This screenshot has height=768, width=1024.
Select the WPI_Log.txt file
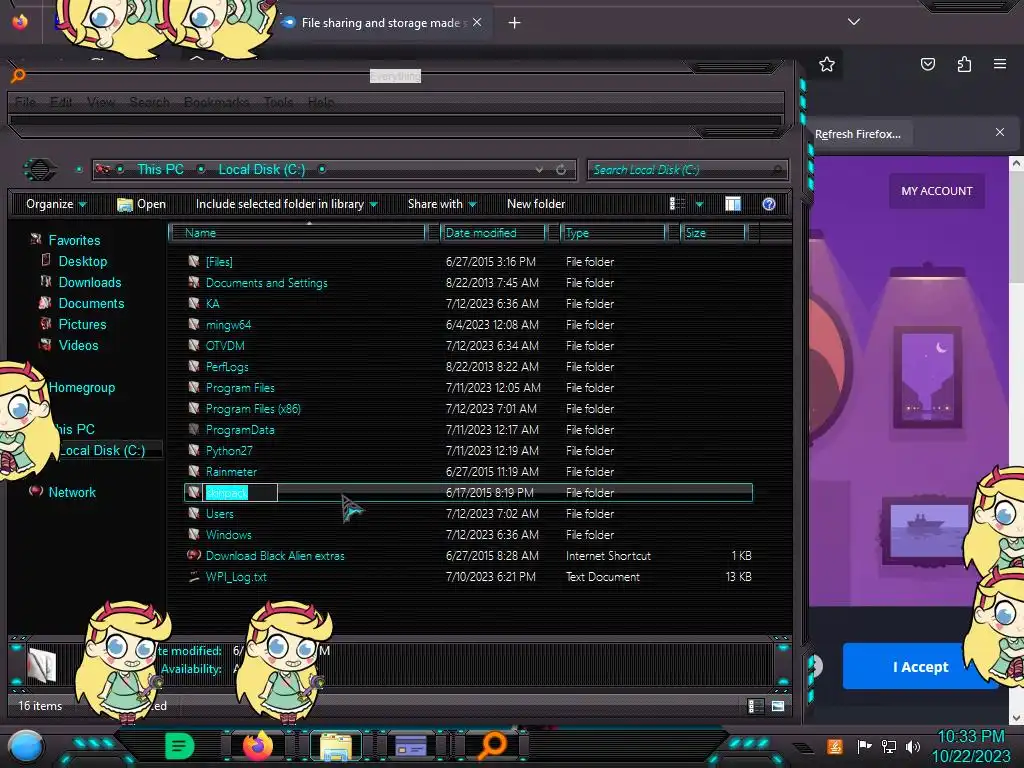pos(236,577)
